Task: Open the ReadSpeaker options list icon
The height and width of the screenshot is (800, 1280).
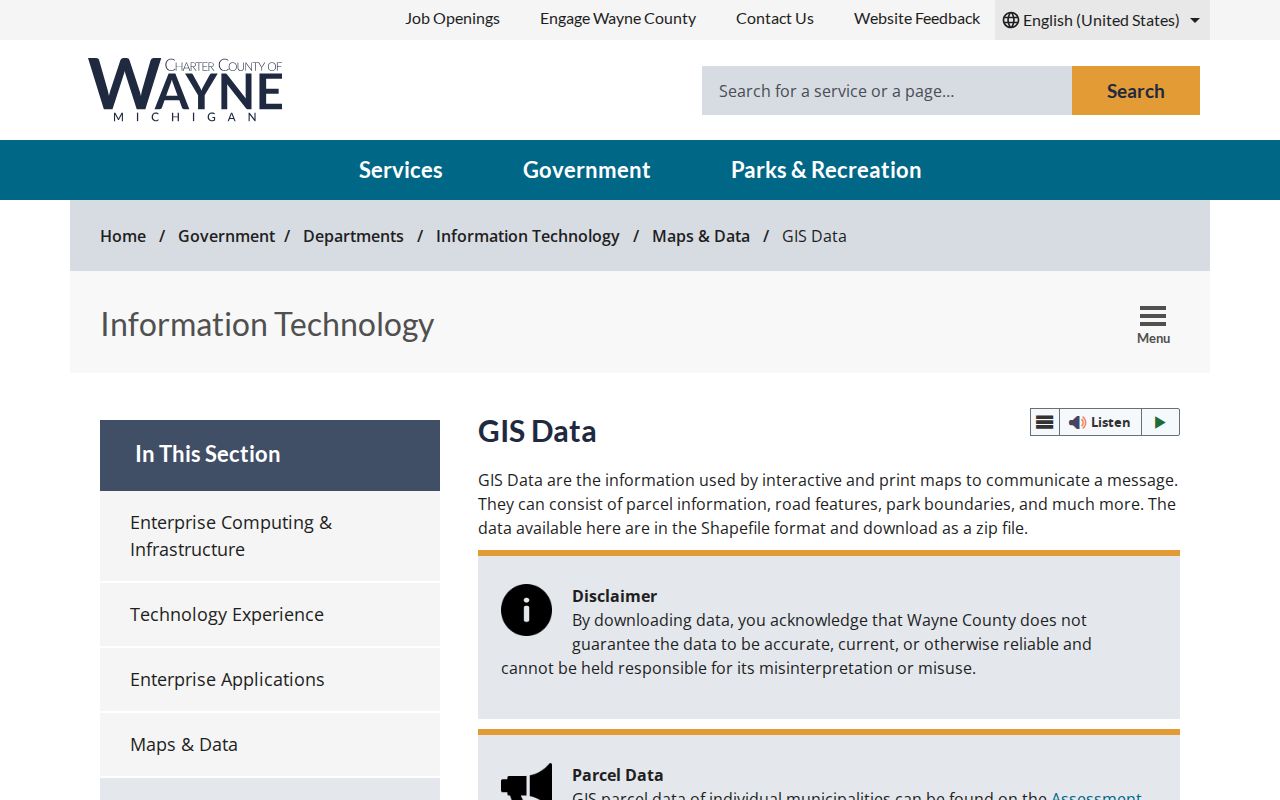Action: [x=1044, y=422]
